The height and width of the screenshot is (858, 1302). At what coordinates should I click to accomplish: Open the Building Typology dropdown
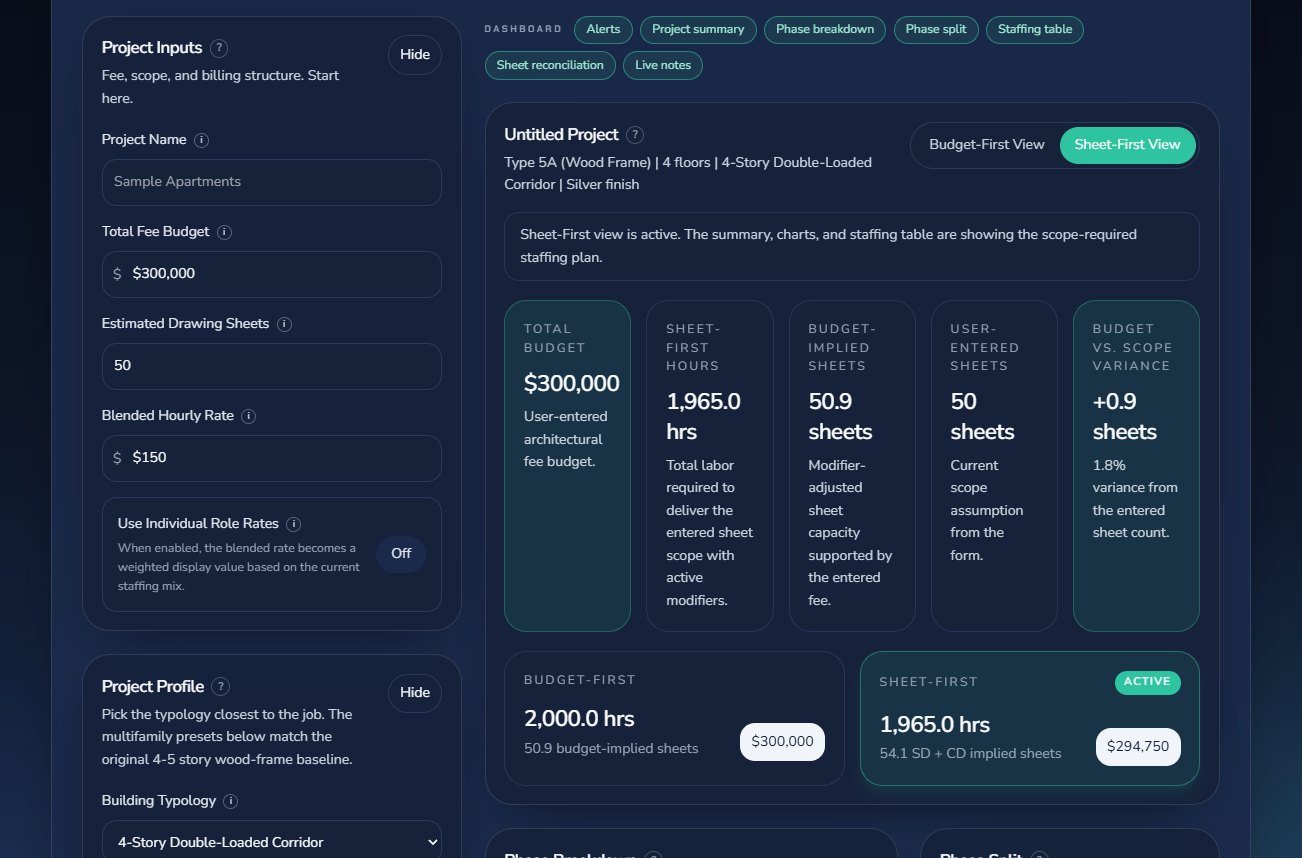tap(272, 842)
